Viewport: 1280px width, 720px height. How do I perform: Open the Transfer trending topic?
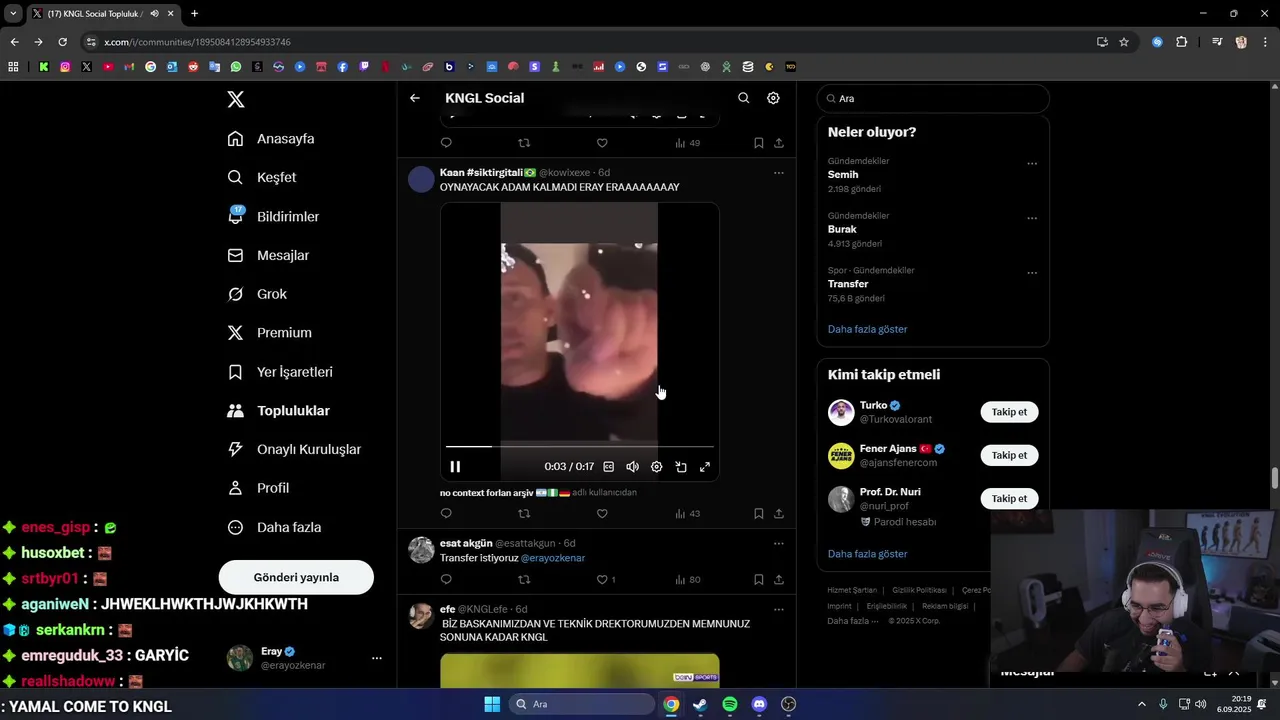848,284
